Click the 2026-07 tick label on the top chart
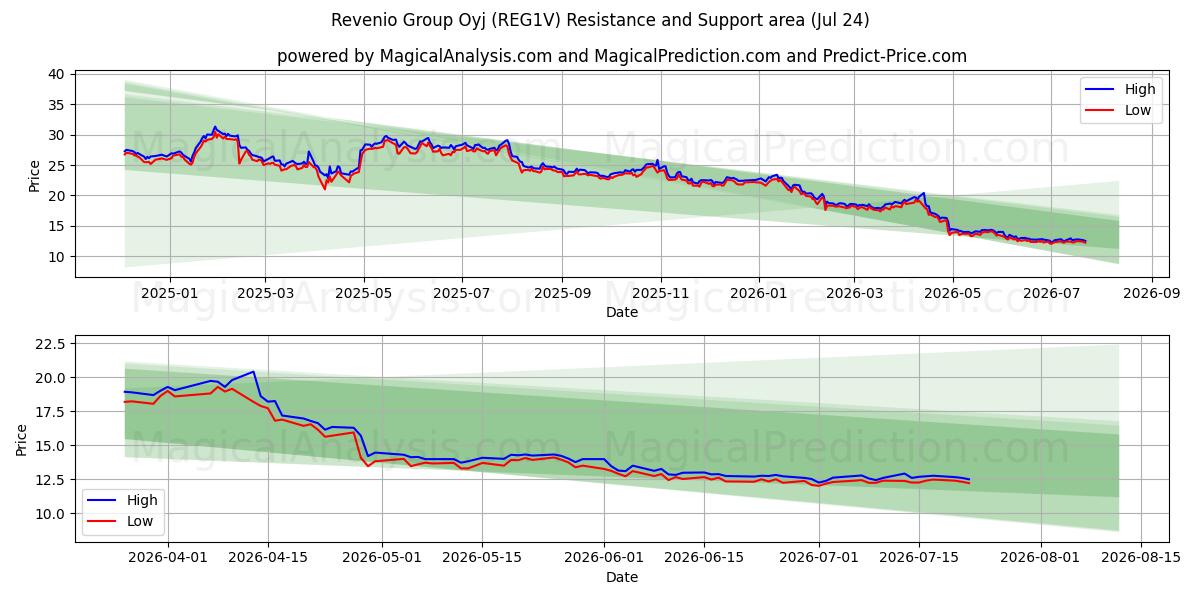Viewport: 1200px width, 600px height. (1050, 294)
